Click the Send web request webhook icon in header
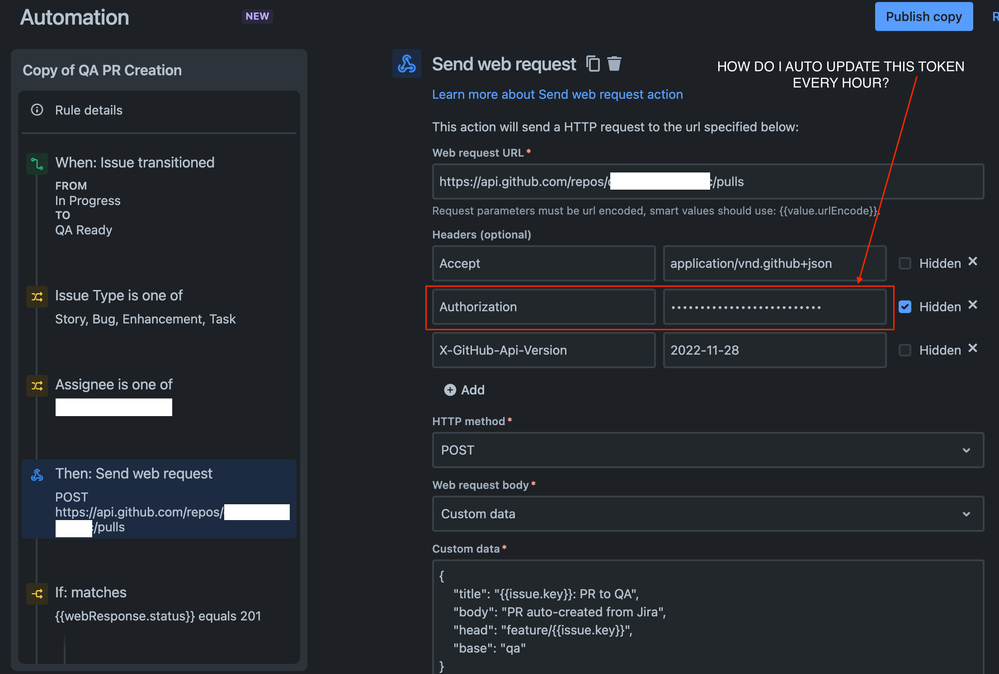 (406, 64)
